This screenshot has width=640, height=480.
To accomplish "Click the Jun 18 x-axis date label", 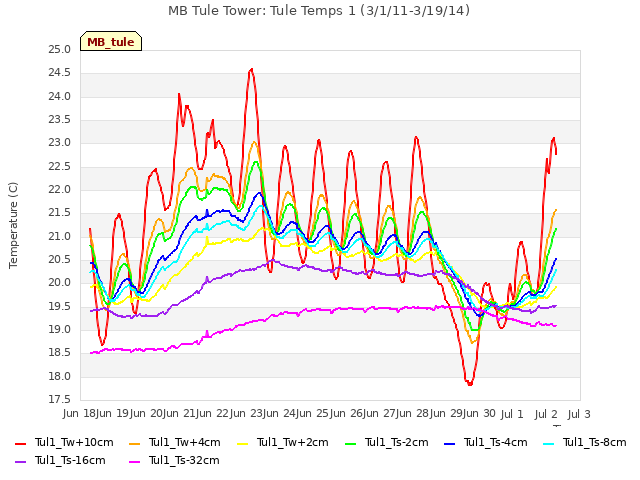I will [80, 414].
